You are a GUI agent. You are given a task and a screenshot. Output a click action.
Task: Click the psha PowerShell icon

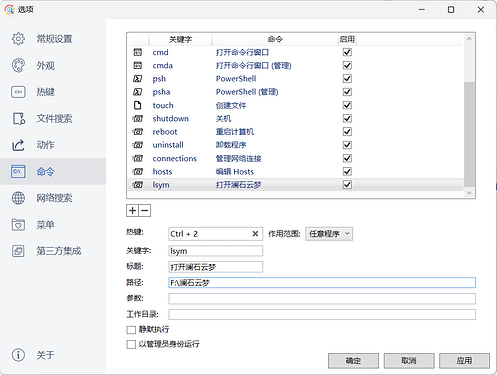pos(137,92)
